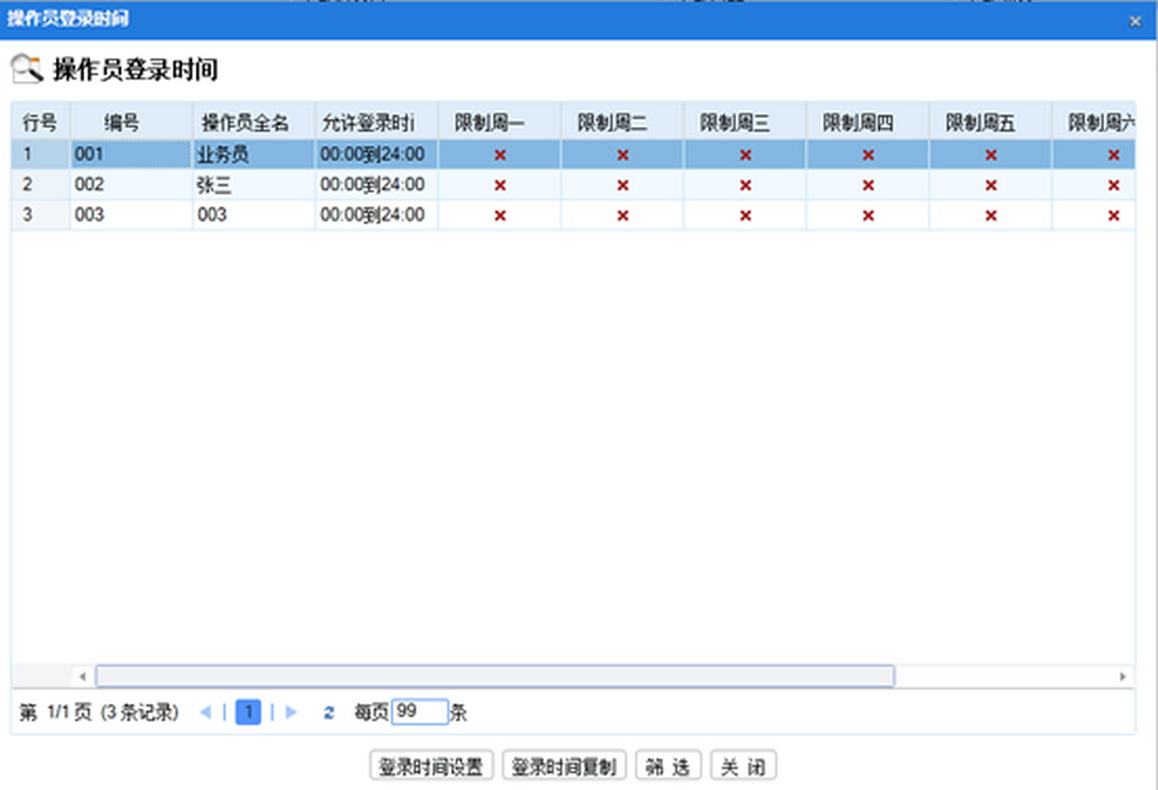This screenshot has height=790, width=1158.
Task: Go to the previous page using the left arrow
Action: (x=206, y=713)
